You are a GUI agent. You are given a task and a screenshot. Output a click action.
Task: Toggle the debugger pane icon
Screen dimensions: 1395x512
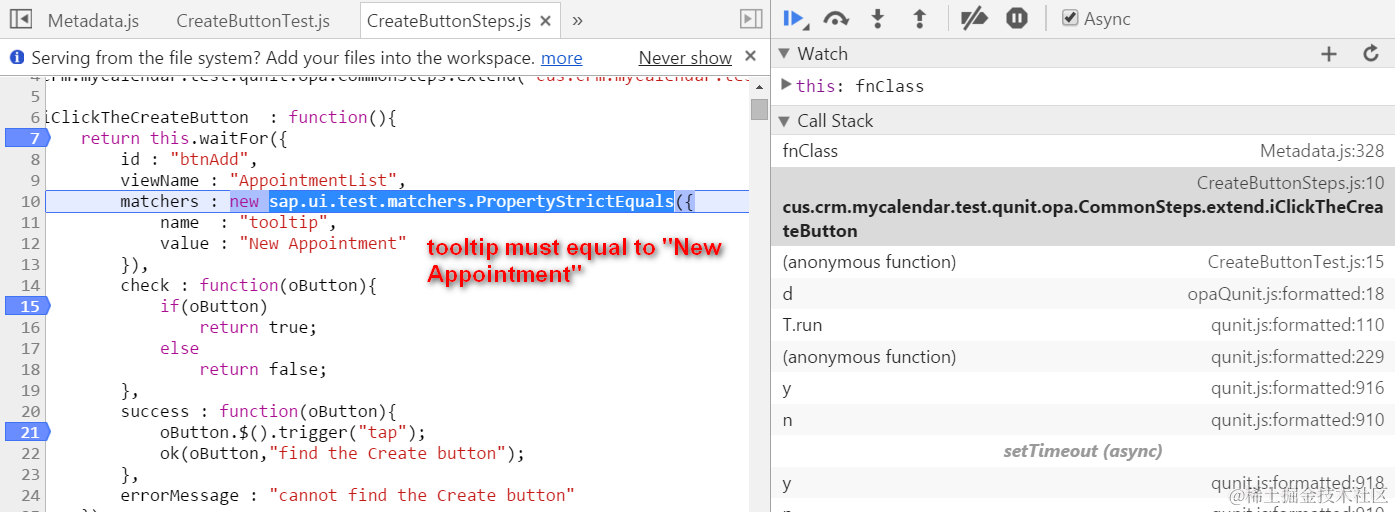[x=751, y=19]
